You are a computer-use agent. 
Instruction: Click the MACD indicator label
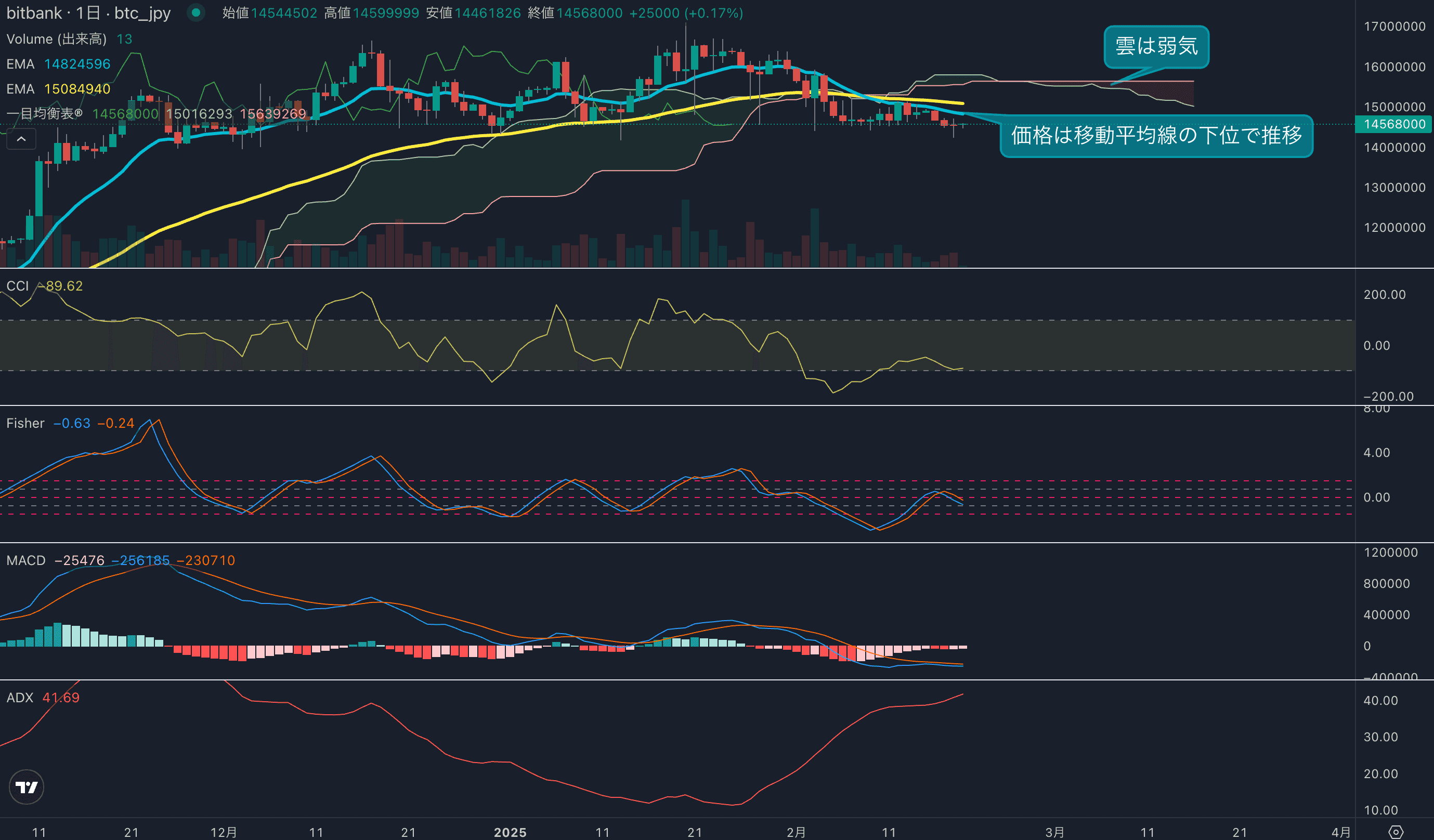pos(25,560)
